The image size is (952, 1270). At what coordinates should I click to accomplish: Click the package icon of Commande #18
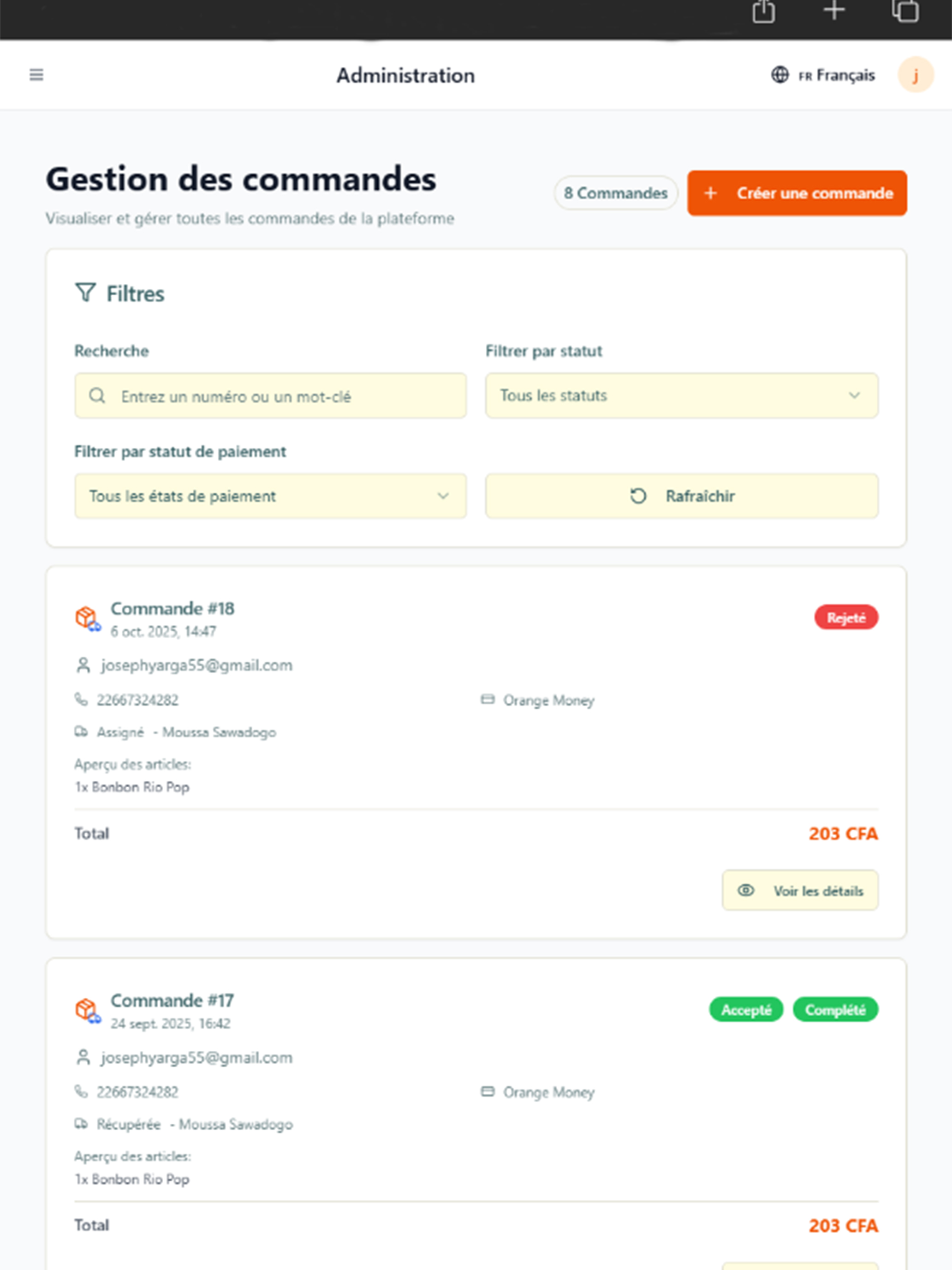pos(88,618)
